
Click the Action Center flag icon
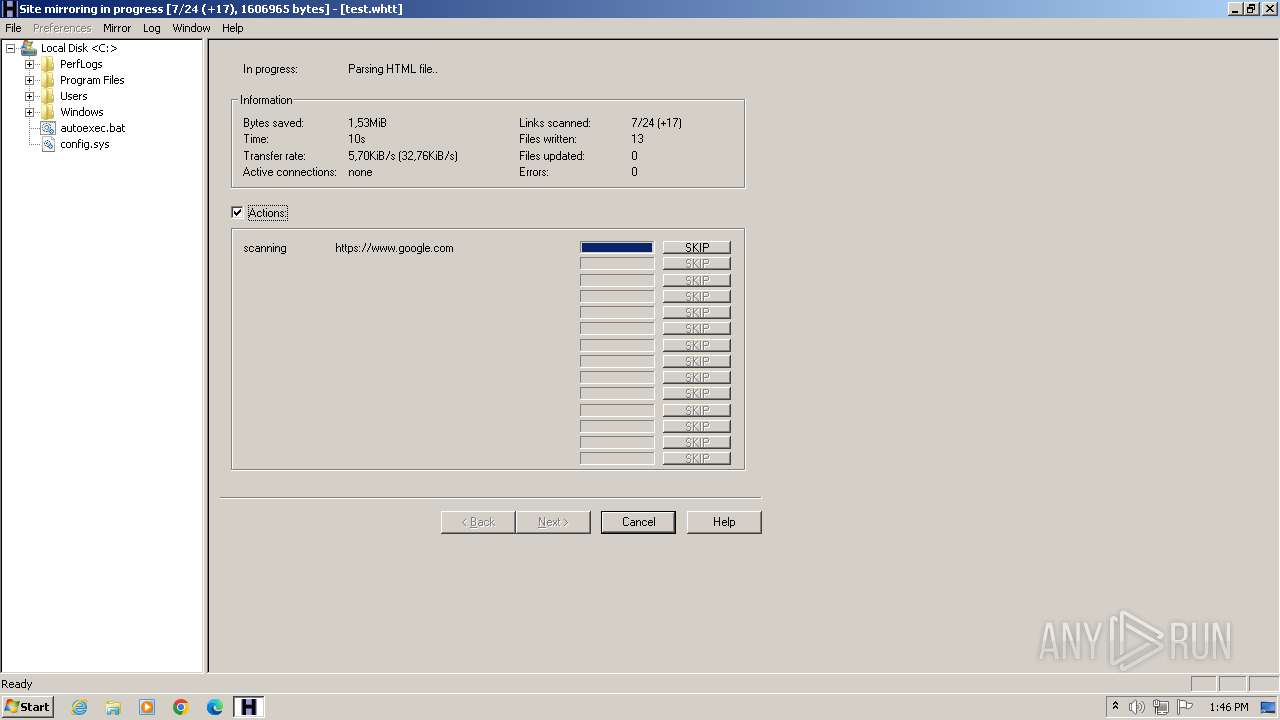1185,707
